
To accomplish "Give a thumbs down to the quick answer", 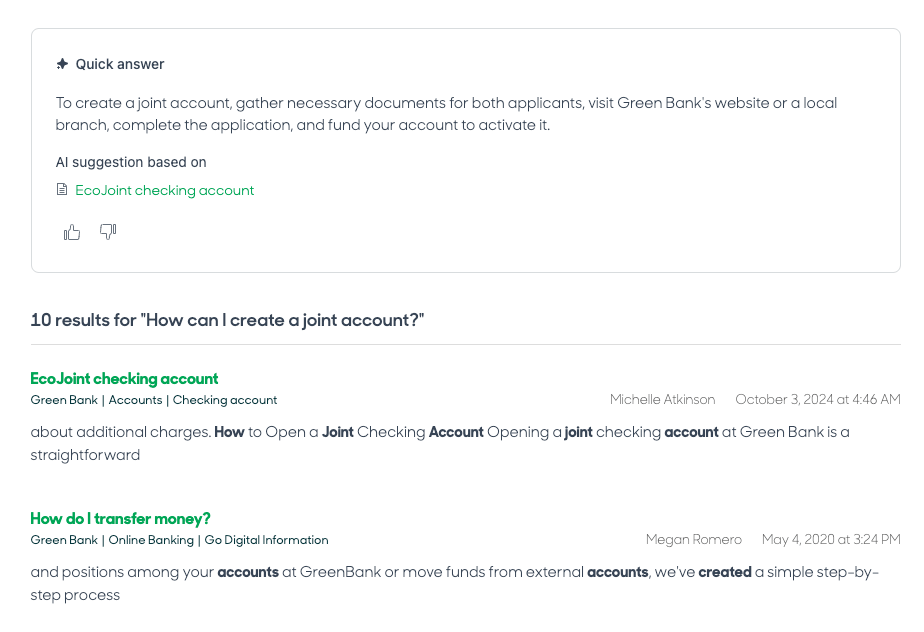I will tap(107, 231).
